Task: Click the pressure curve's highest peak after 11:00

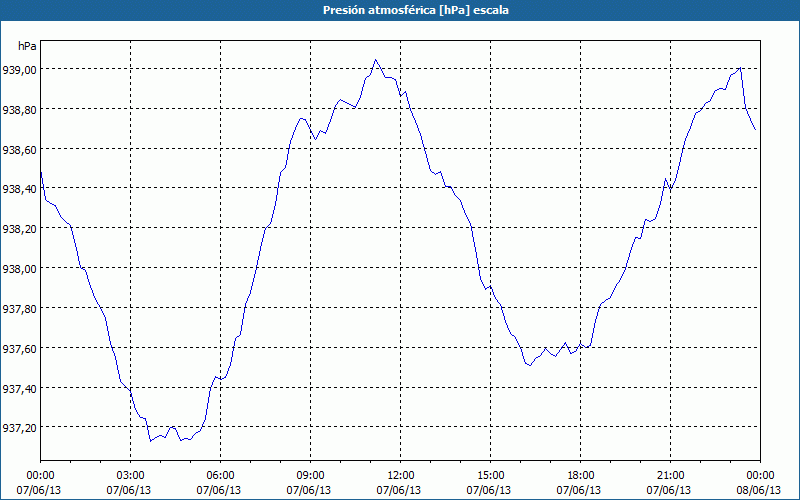Action: [x=376, y=60]
